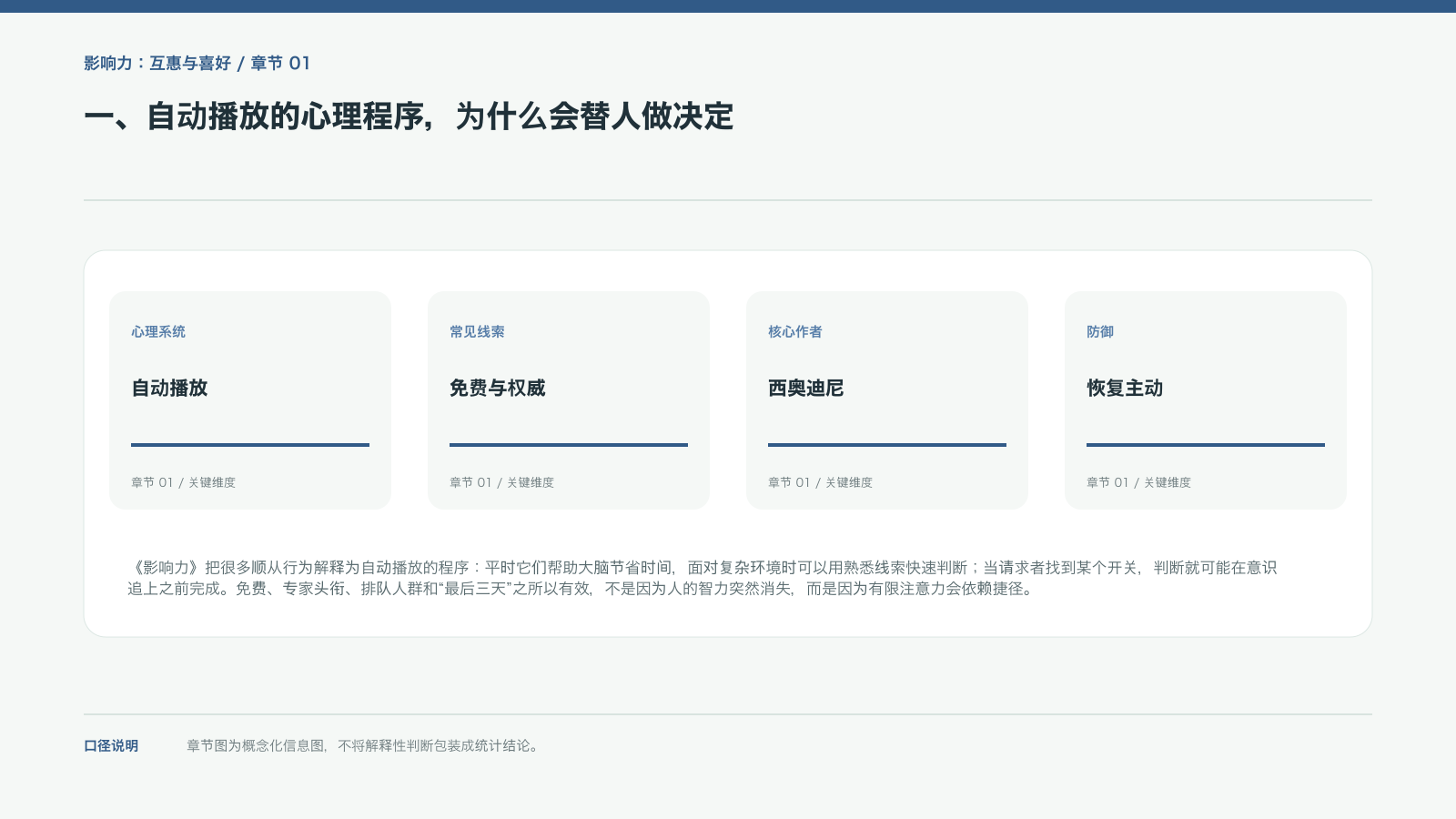Click the '防御' card label
The image size is (1456, 819).
pos(1100,332)
